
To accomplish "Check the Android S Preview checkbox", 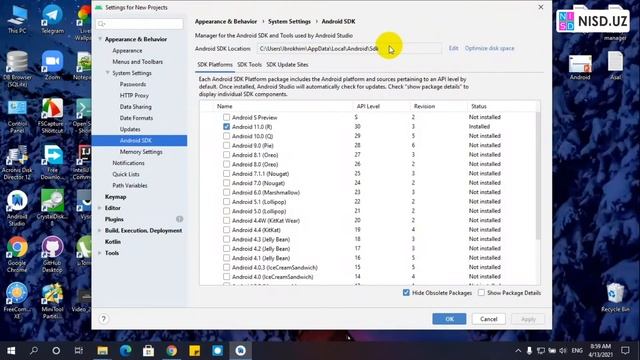I will point(227,117).
